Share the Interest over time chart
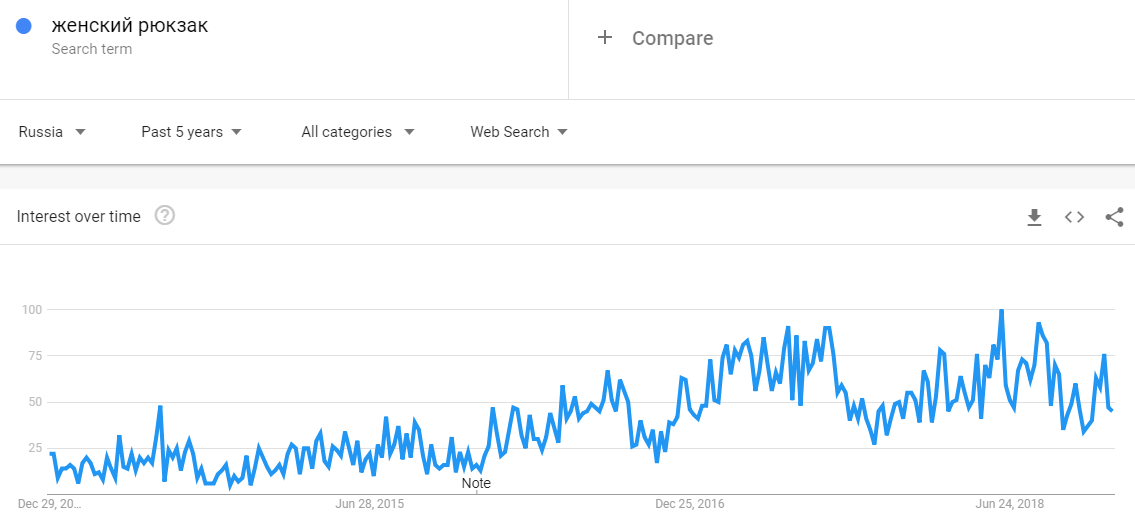The image size is (1135, 518). (1114, 217)
